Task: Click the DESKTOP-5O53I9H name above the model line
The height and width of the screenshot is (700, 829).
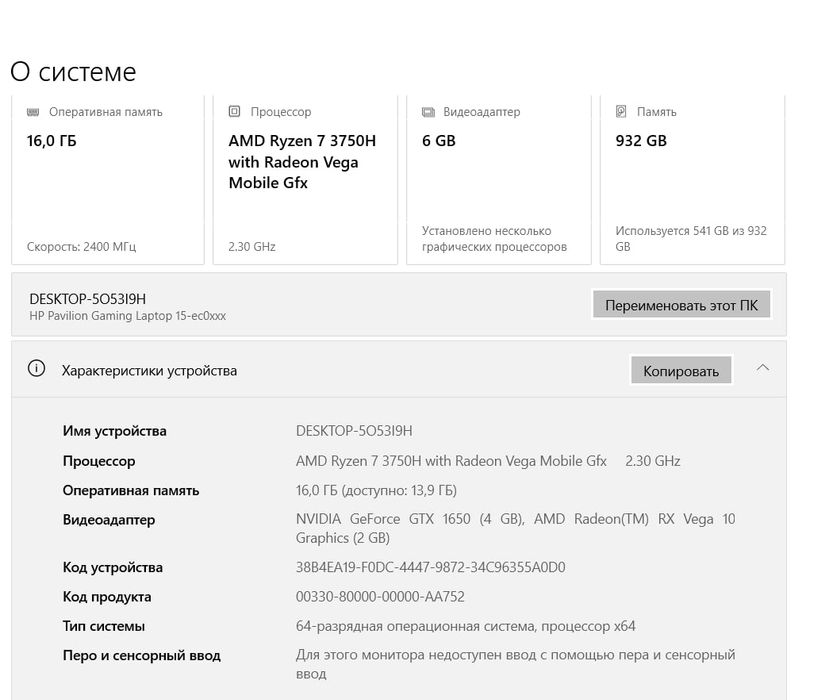Action: click(88, 299)
